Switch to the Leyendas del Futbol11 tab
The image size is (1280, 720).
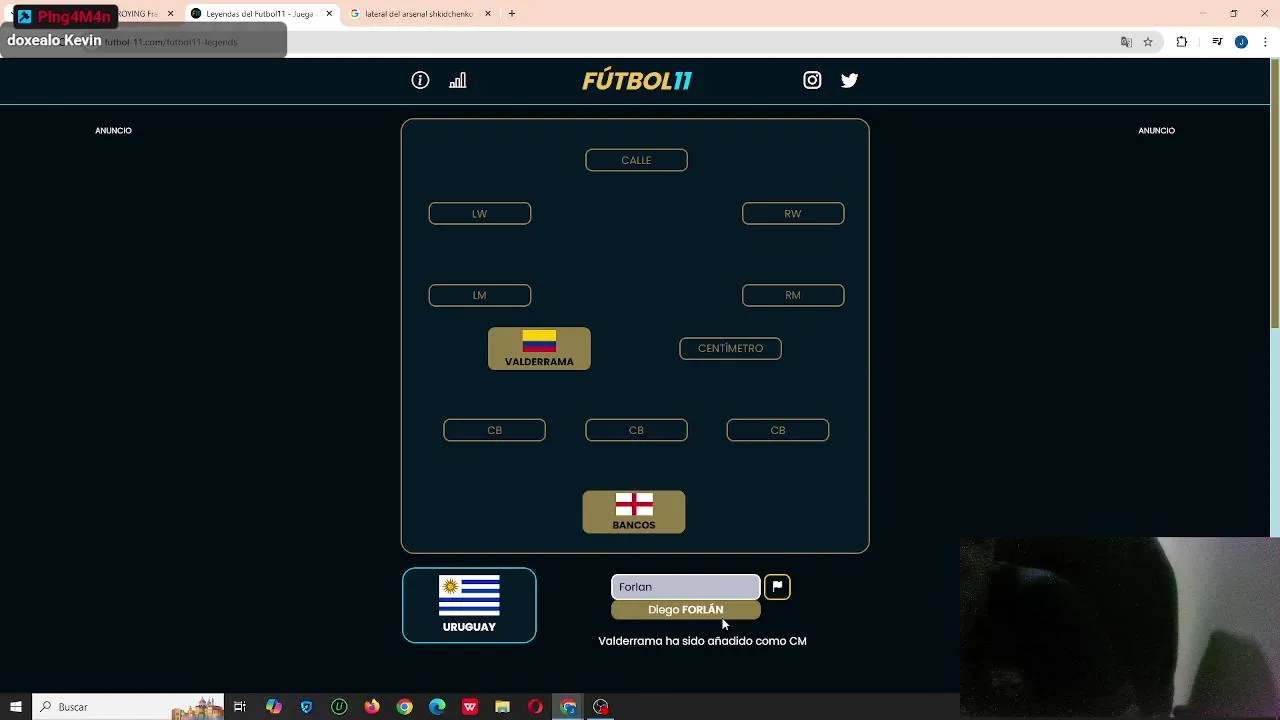260,14
